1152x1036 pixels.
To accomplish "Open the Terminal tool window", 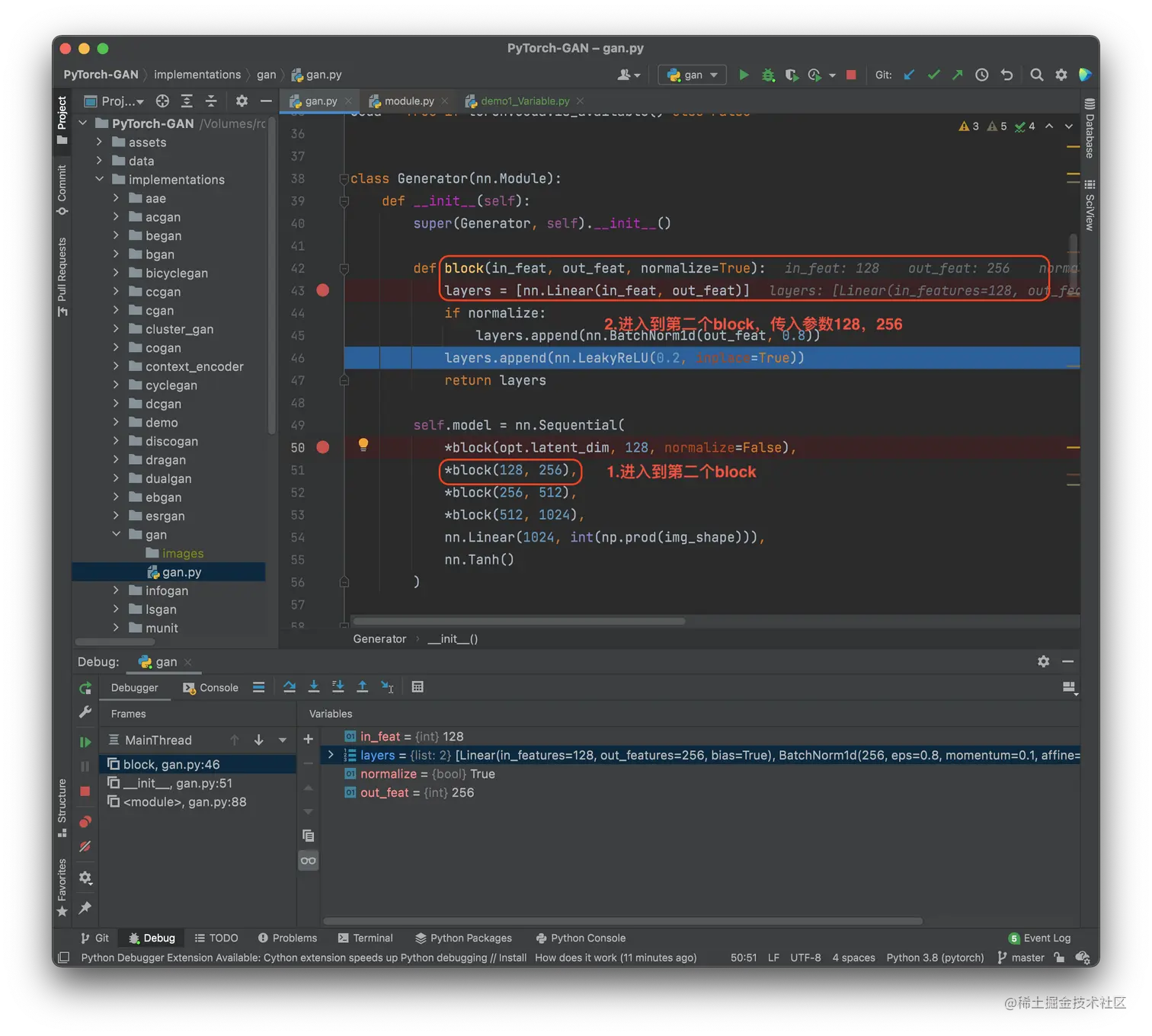I will point(366,938).
